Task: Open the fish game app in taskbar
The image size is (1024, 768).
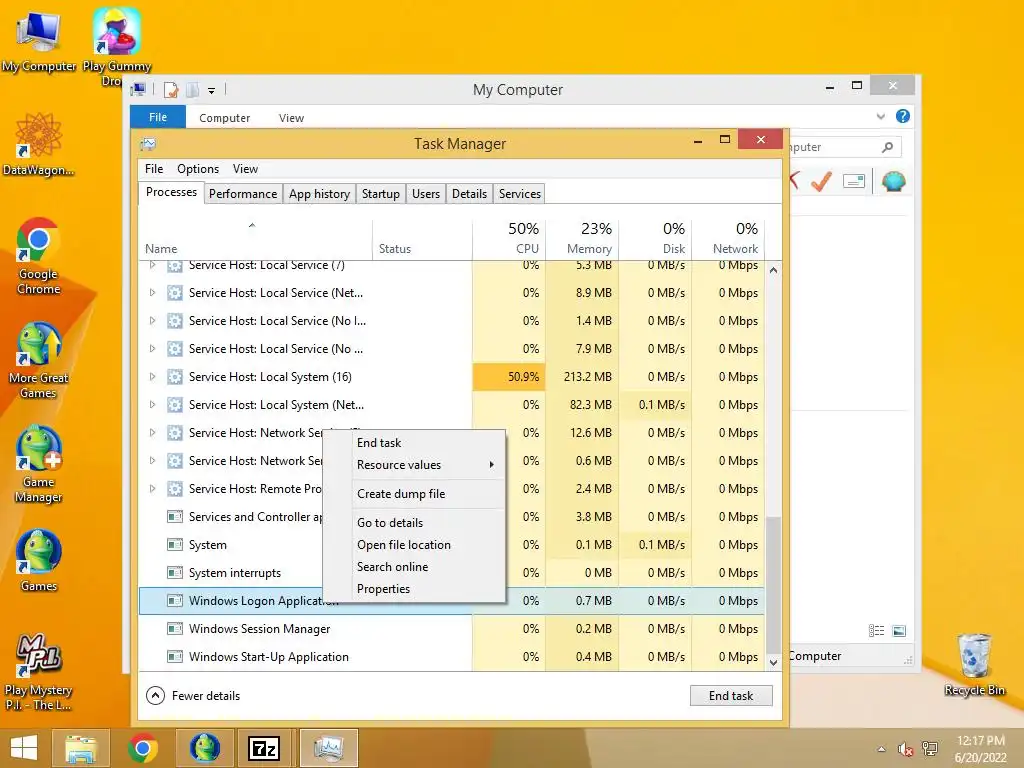Action: pyautogui.click(x=204, y=748)
